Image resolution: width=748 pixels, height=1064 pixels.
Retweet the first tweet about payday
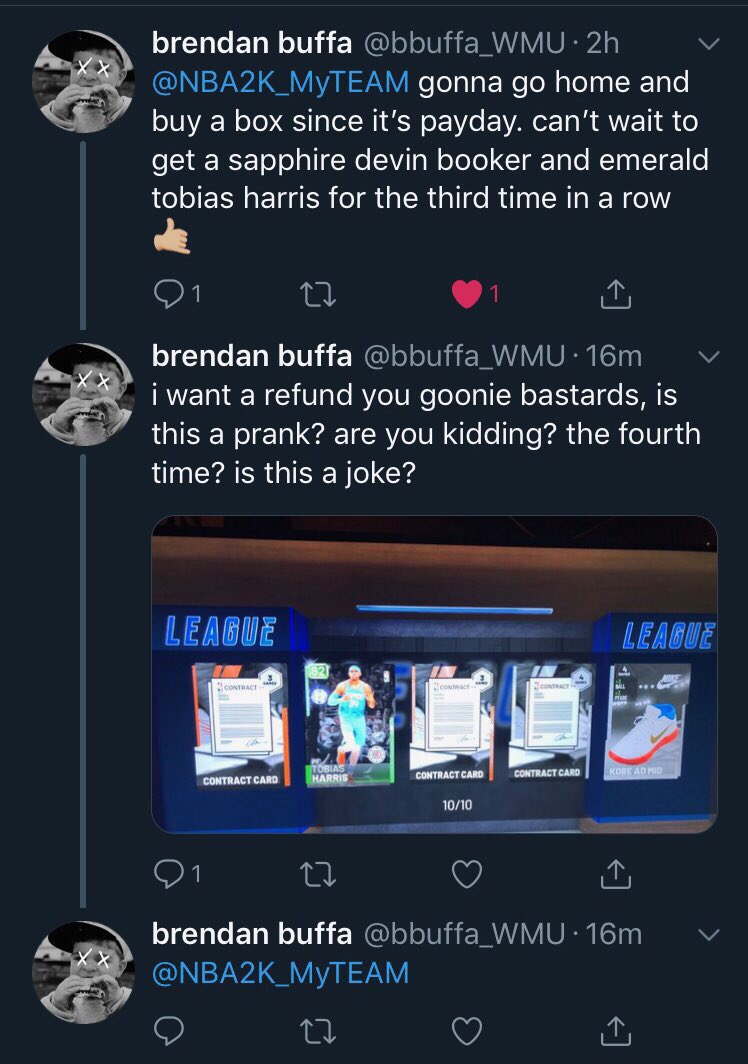click(x=318, y=294)
